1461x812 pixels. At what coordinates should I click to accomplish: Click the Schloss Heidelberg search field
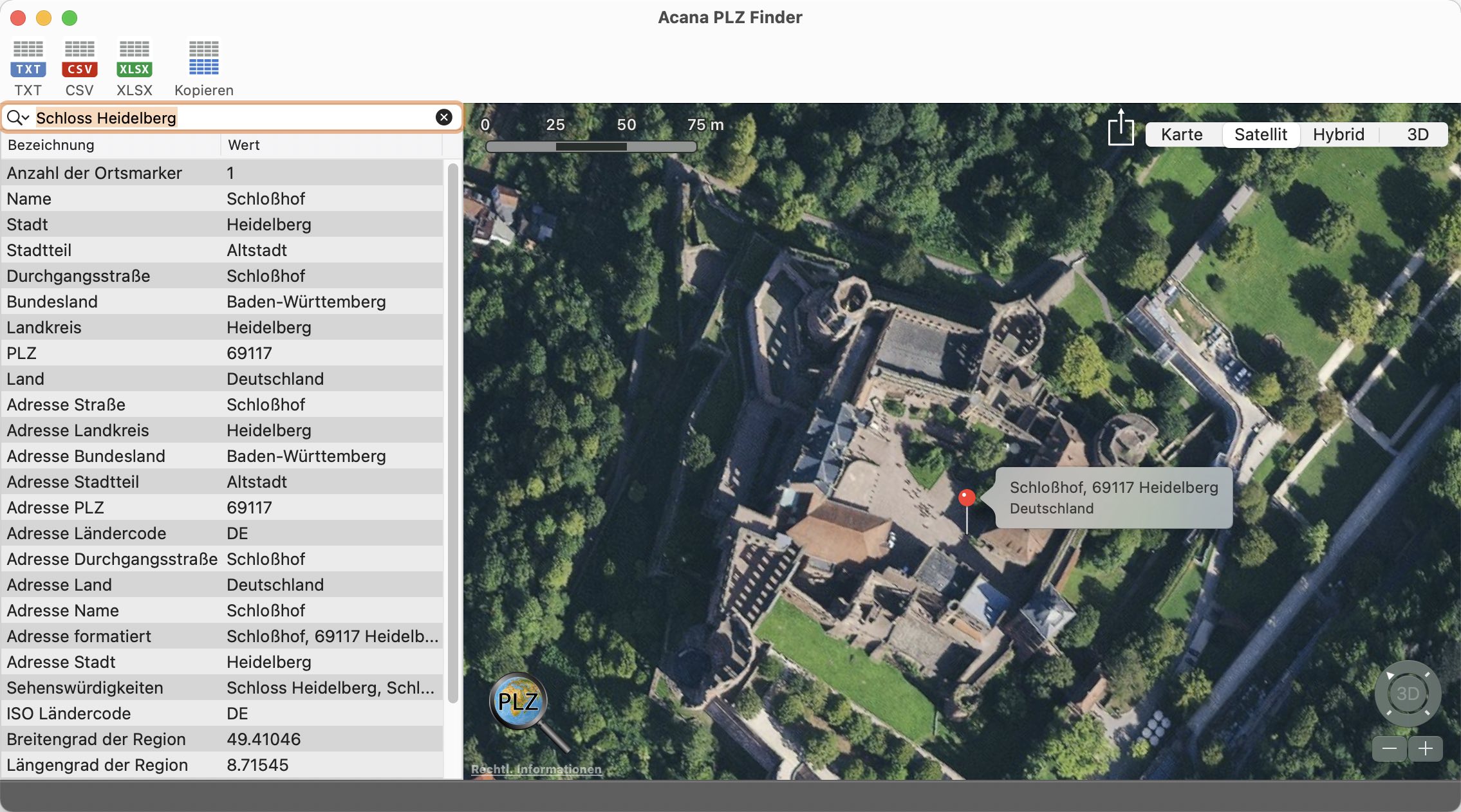232,117
